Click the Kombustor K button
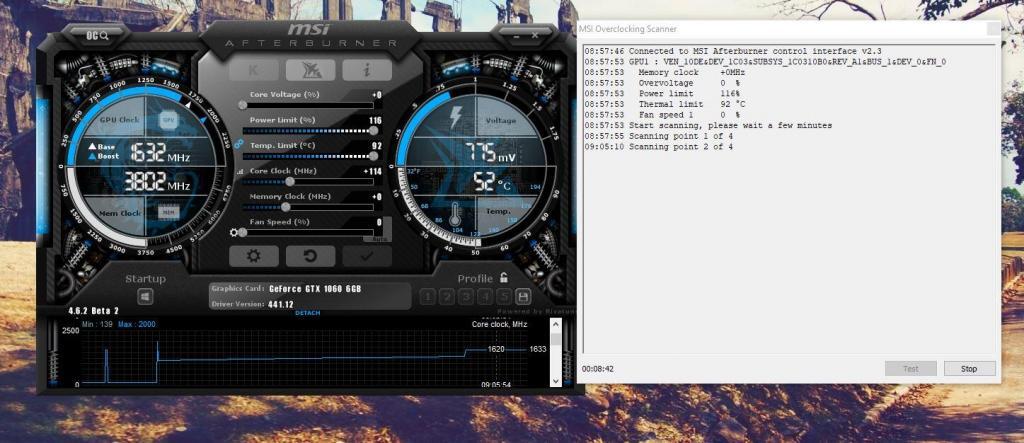Viewport: 1024px width, 443px height. click(x=254, y=70)
